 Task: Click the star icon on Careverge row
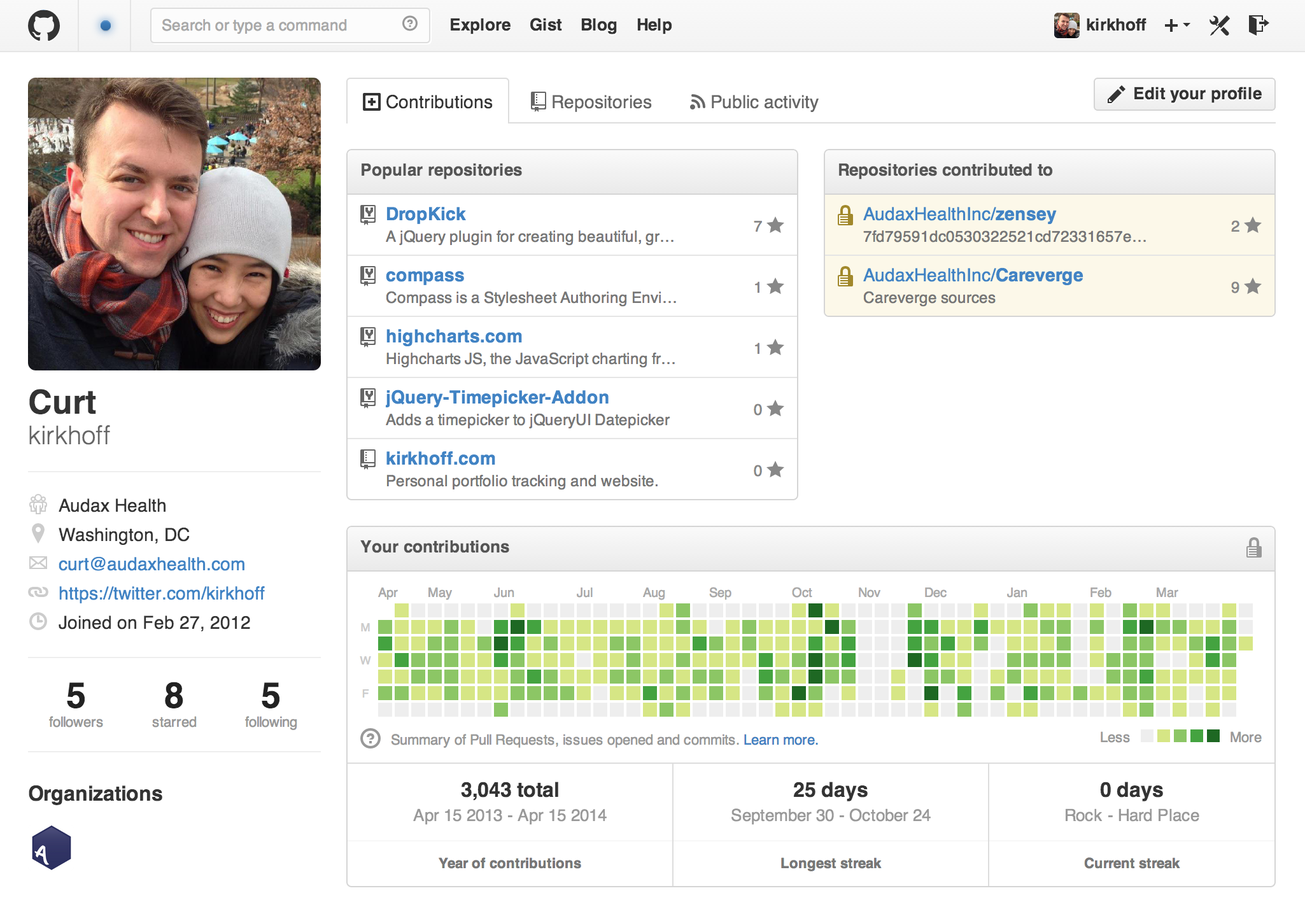(x=1252, y=287)
